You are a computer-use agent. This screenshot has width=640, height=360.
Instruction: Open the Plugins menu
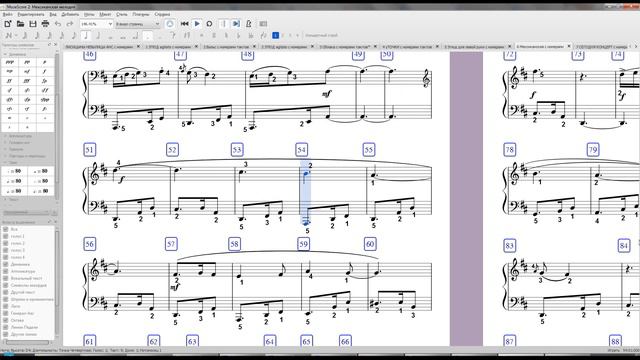pyautogui.click(x=141, y=14)
